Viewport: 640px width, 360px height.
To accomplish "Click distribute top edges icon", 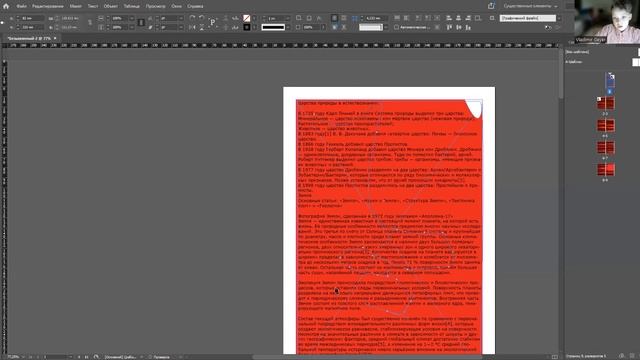I will coord(449,27).
